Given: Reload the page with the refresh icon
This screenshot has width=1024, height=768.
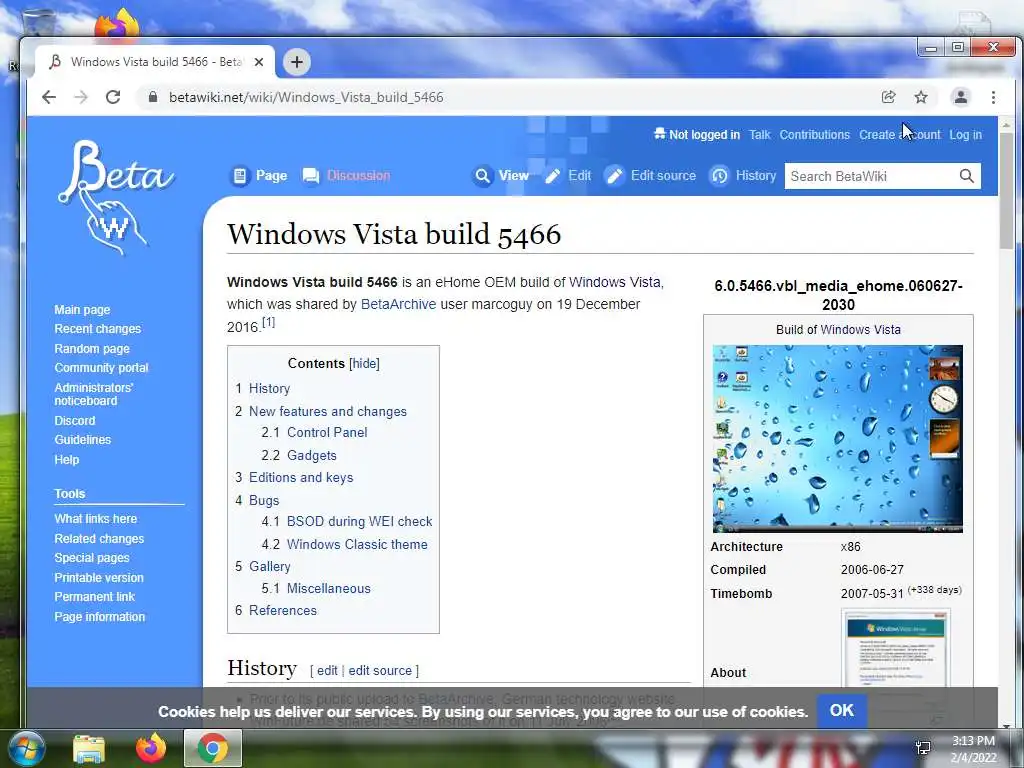Looking at the screenshot, I should (113, 97).
